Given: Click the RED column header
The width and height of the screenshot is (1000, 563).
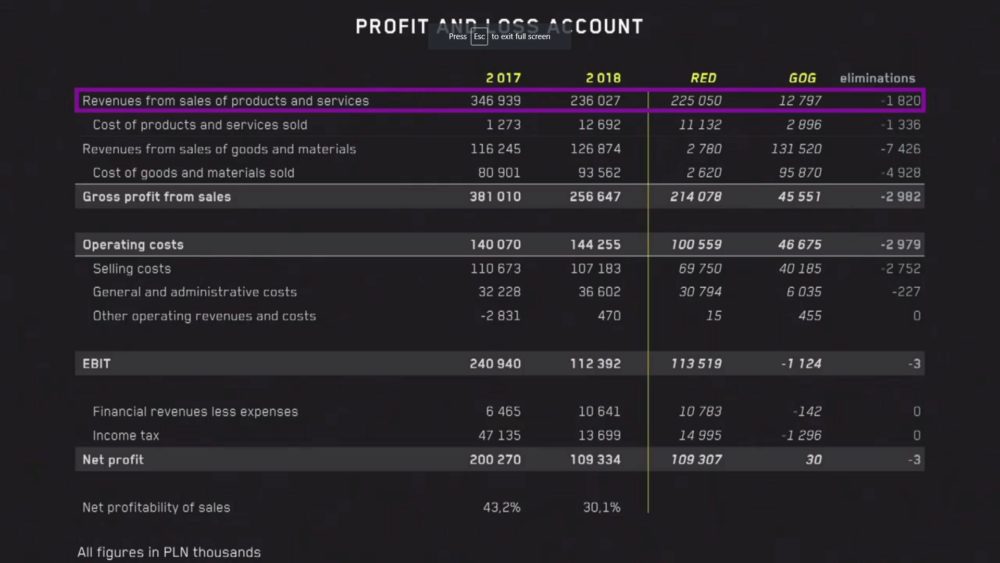Looking at the screenshot, I should pos(704,78).
